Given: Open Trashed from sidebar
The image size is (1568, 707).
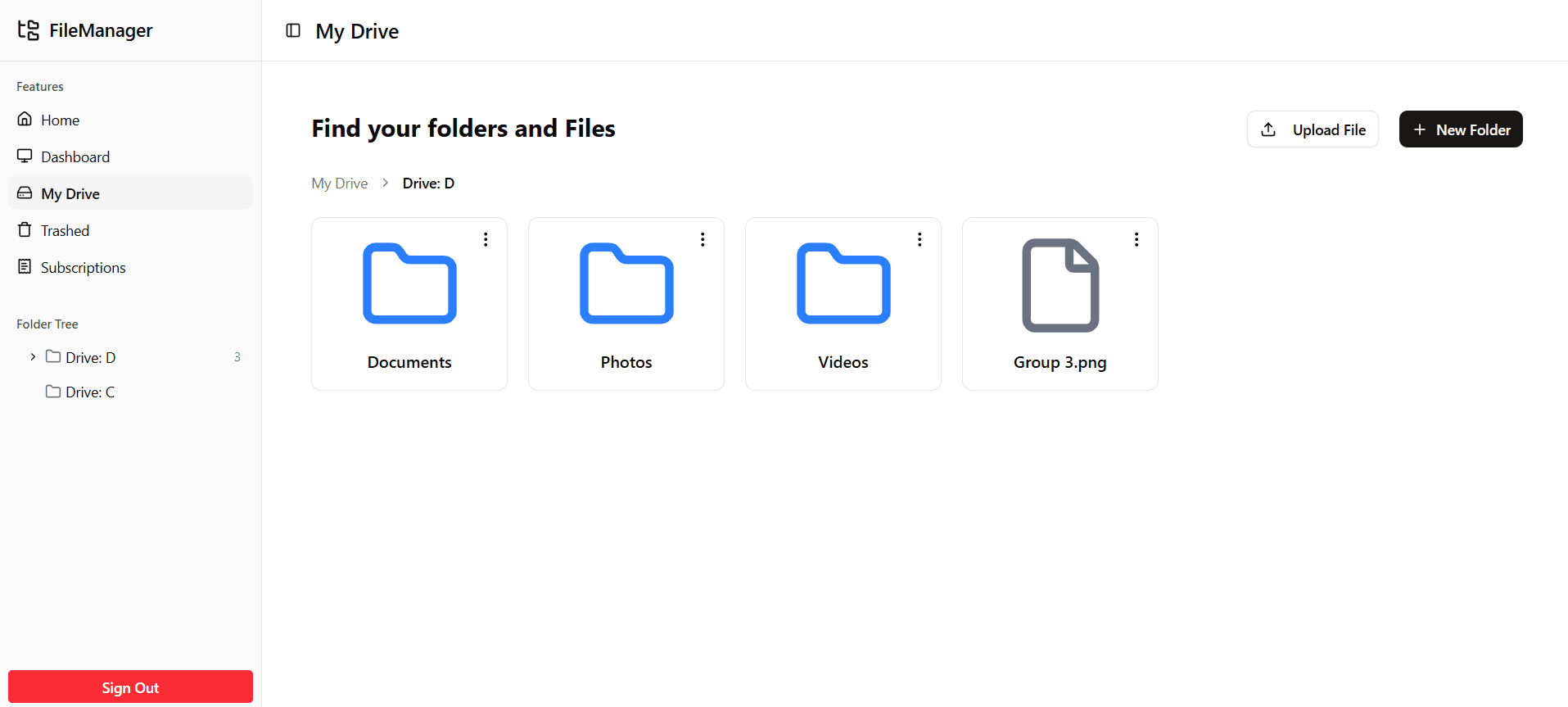Looking at the screenshot, I should pos(65,231).
